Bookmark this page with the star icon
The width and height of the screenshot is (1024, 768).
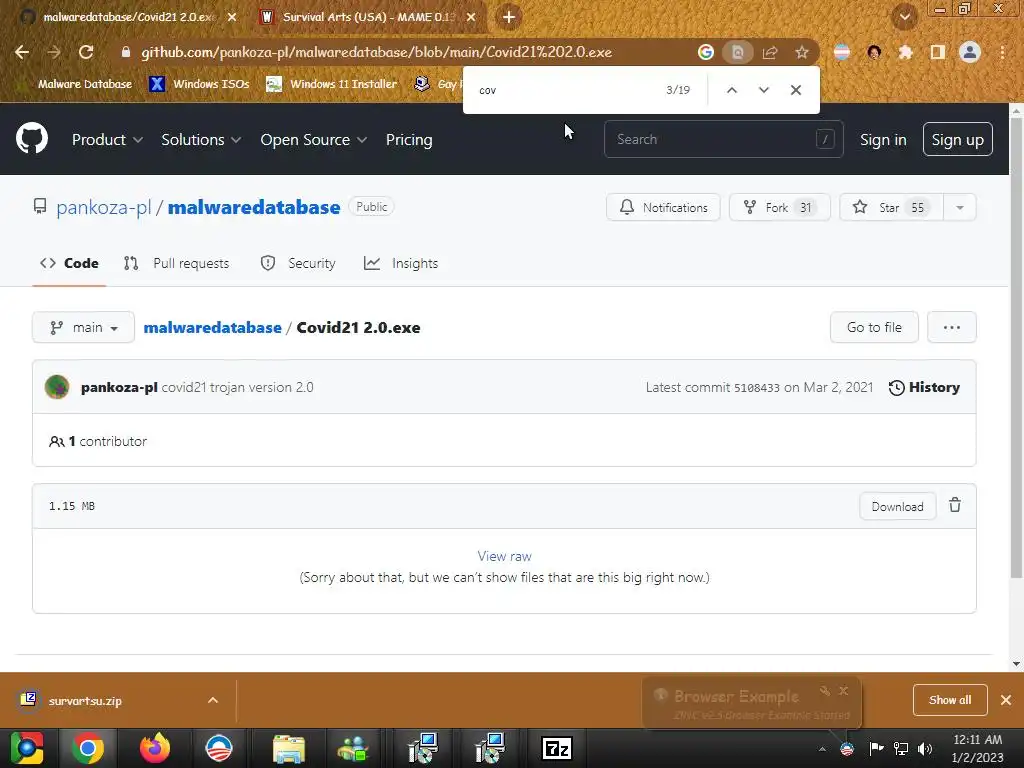click(801, 52)
